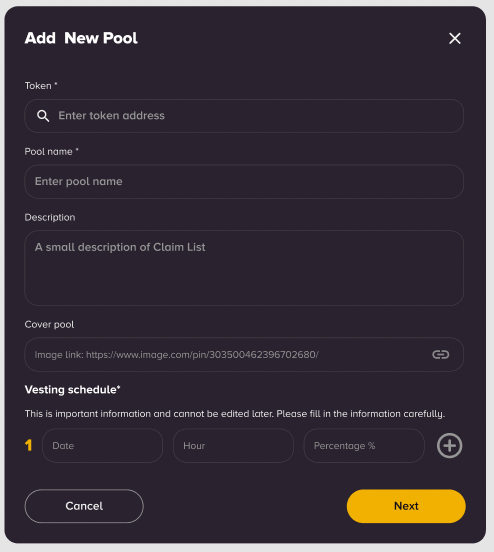Select the yellow row number 1
The width and height of the screenshot is (494, 552).
[x=29, y=445]
